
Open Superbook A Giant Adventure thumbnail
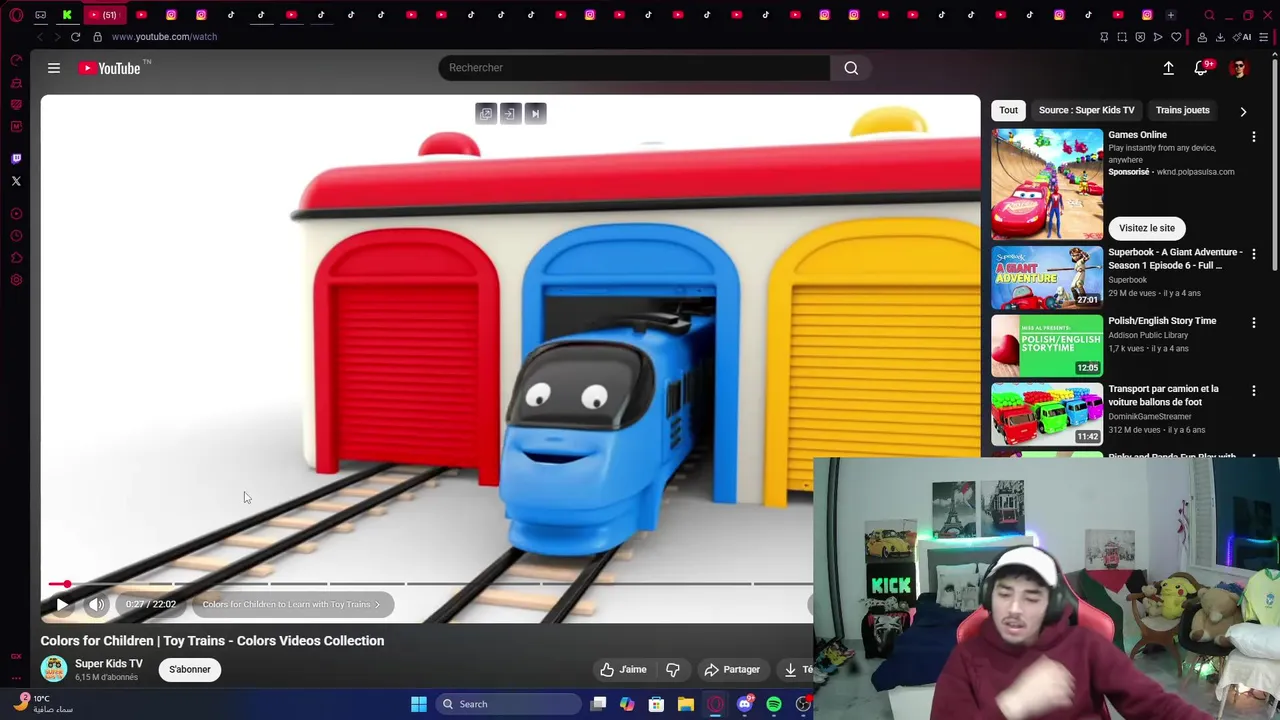(x=1047, y=277)
